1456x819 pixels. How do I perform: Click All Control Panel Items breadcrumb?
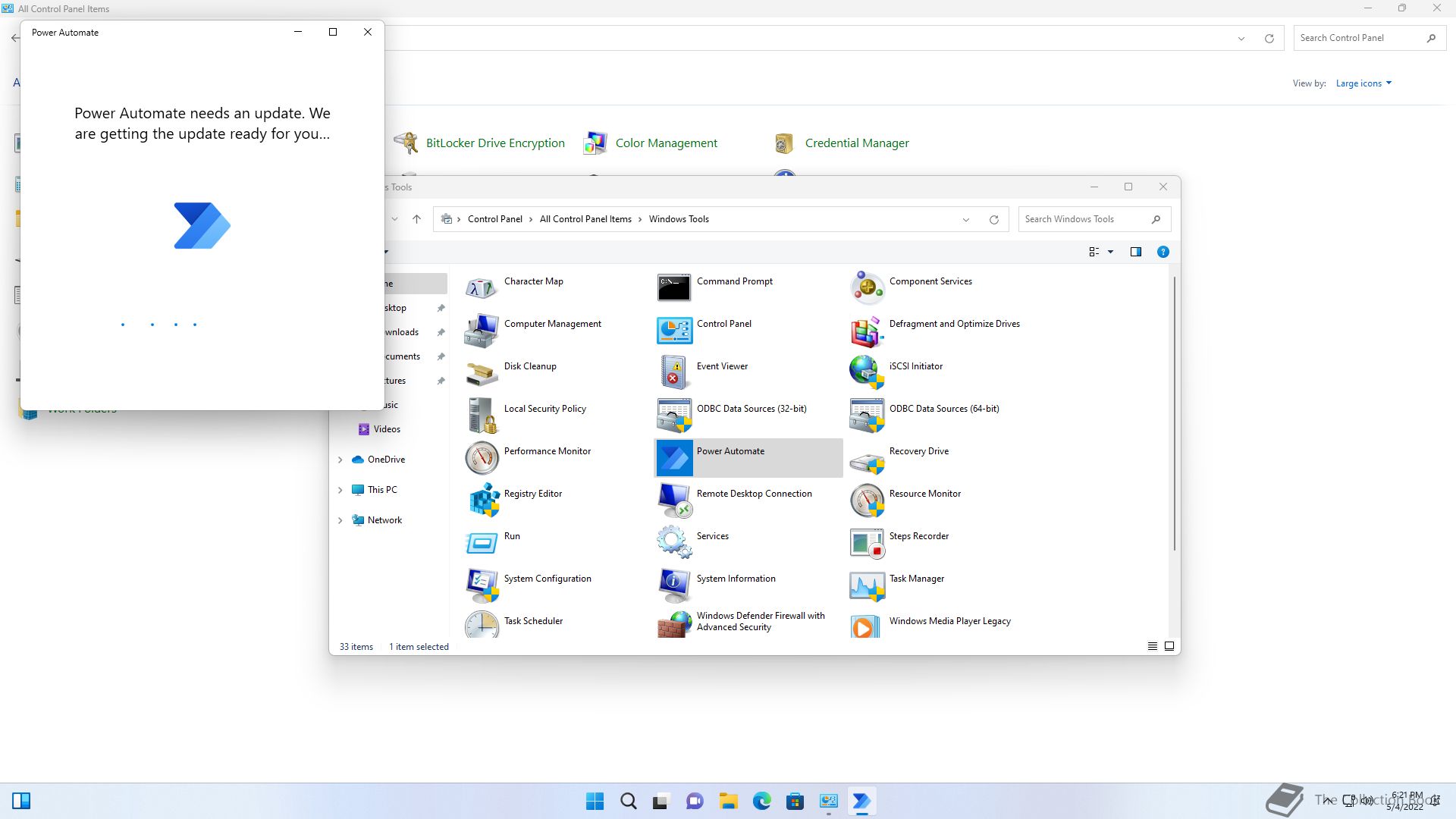click(x=585, y=219)
